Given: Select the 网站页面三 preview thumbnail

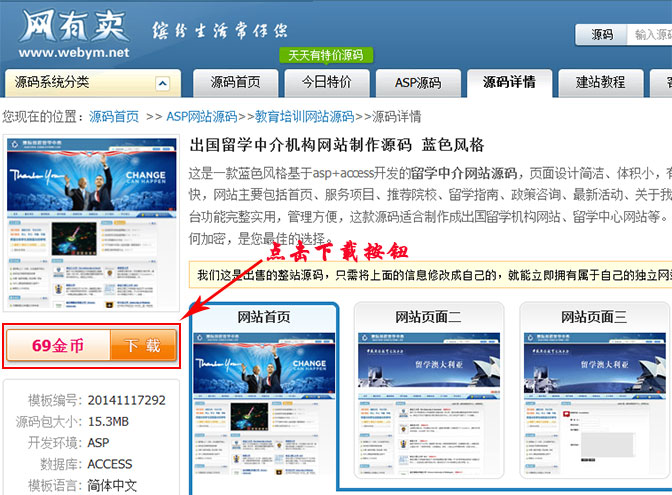Looking at the screenshot, I should click(x=594, y=391).
